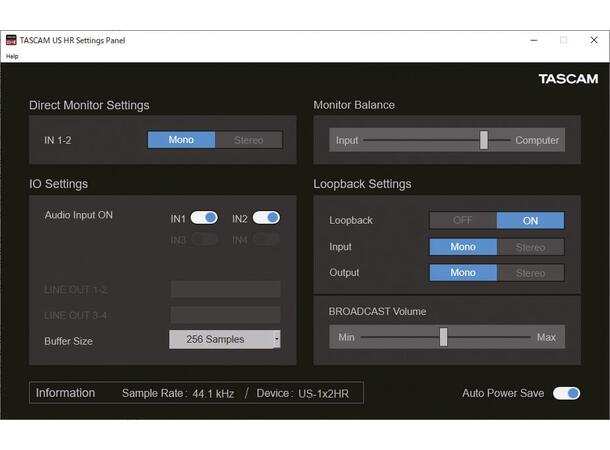Click the Direct Monitor Settings heading
610x450 pixels.
coord(89,105)
